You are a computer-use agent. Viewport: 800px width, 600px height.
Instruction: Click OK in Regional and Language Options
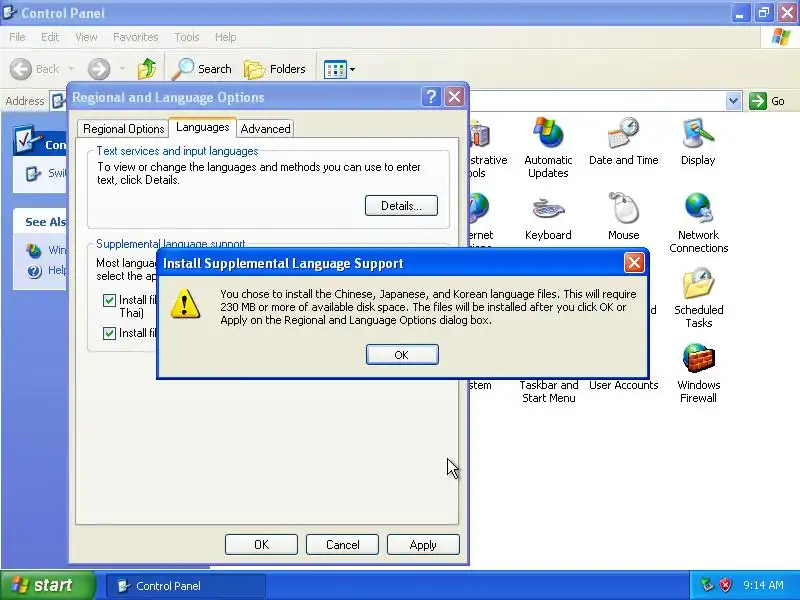(x=261, y=544)
